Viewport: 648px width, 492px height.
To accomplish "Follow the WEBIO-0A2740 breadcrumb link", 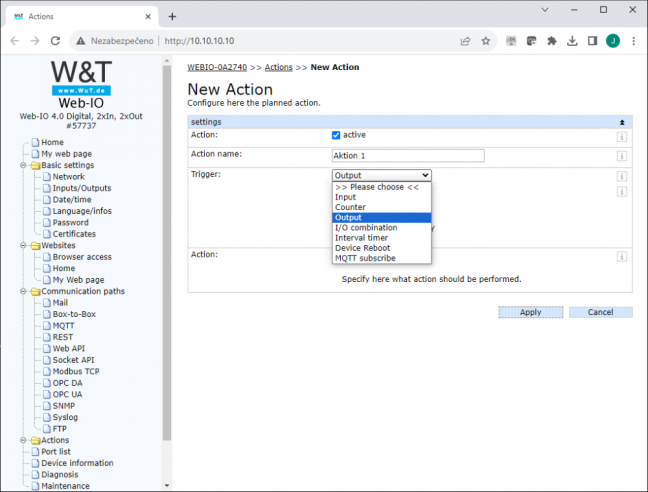I will (217, 67).
